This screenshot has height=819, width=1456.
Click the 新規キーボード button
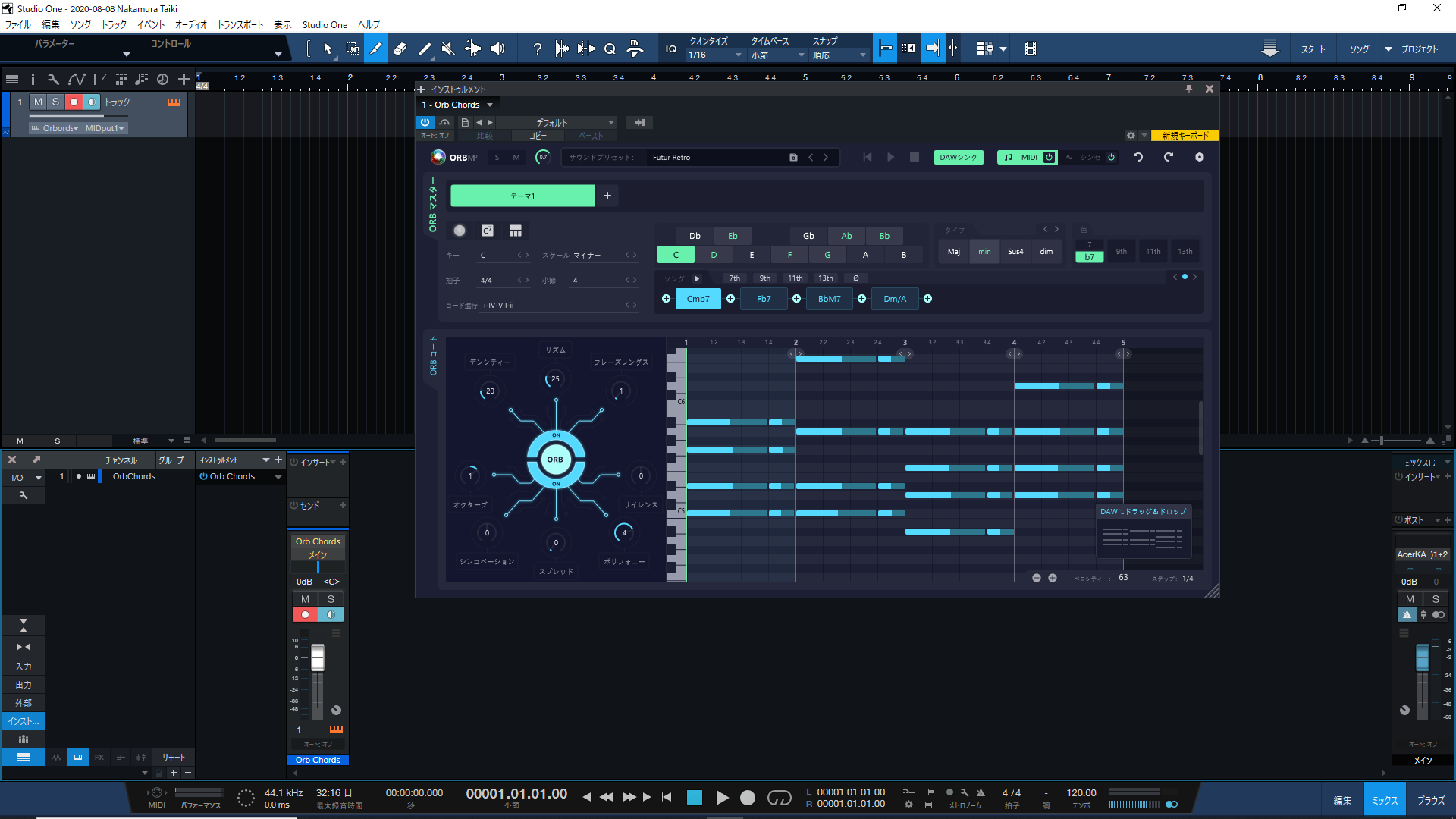click(x=1185, y=135)
